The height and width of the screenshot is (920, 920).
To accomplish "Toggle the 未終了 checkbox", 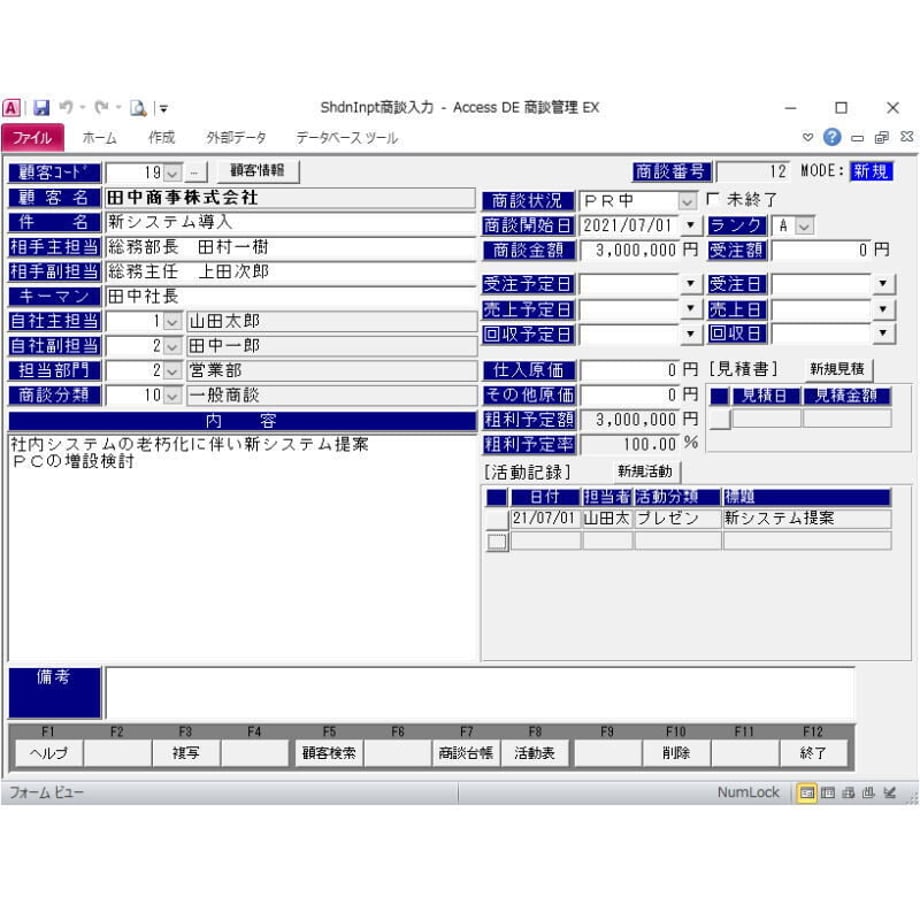I will [x=713, y=199].
